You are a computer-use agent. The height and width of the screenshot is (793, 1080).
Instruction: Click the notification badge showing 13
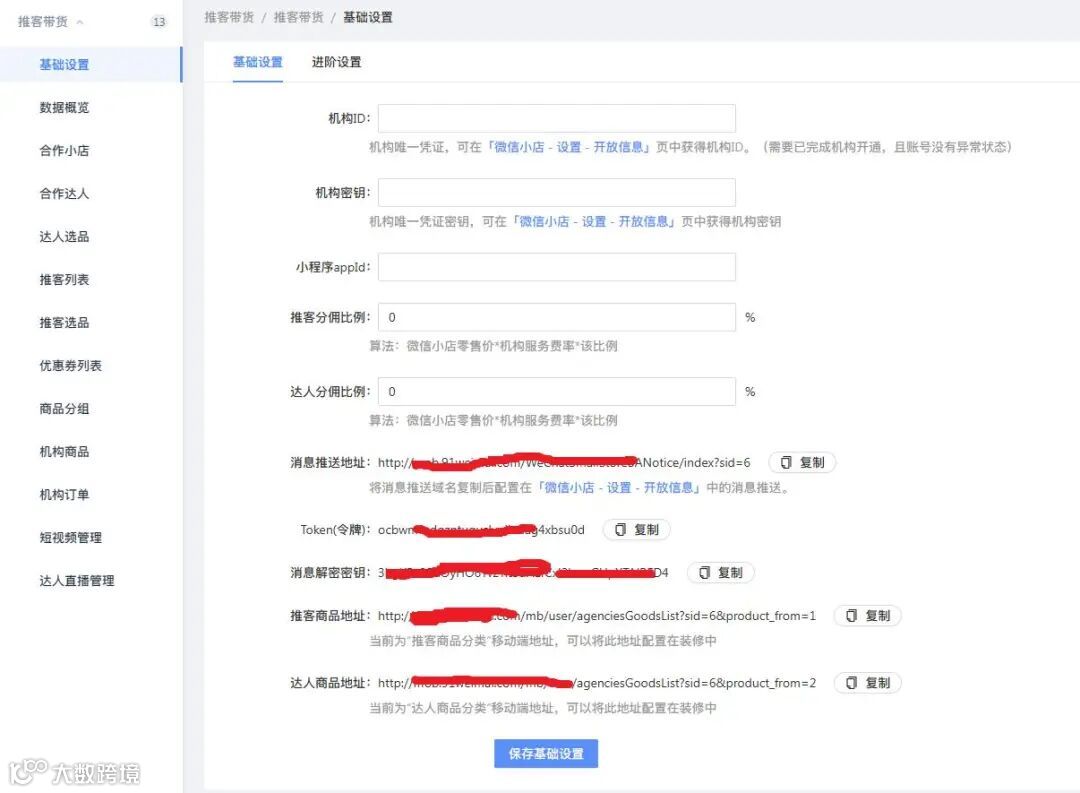pos(159,20)
